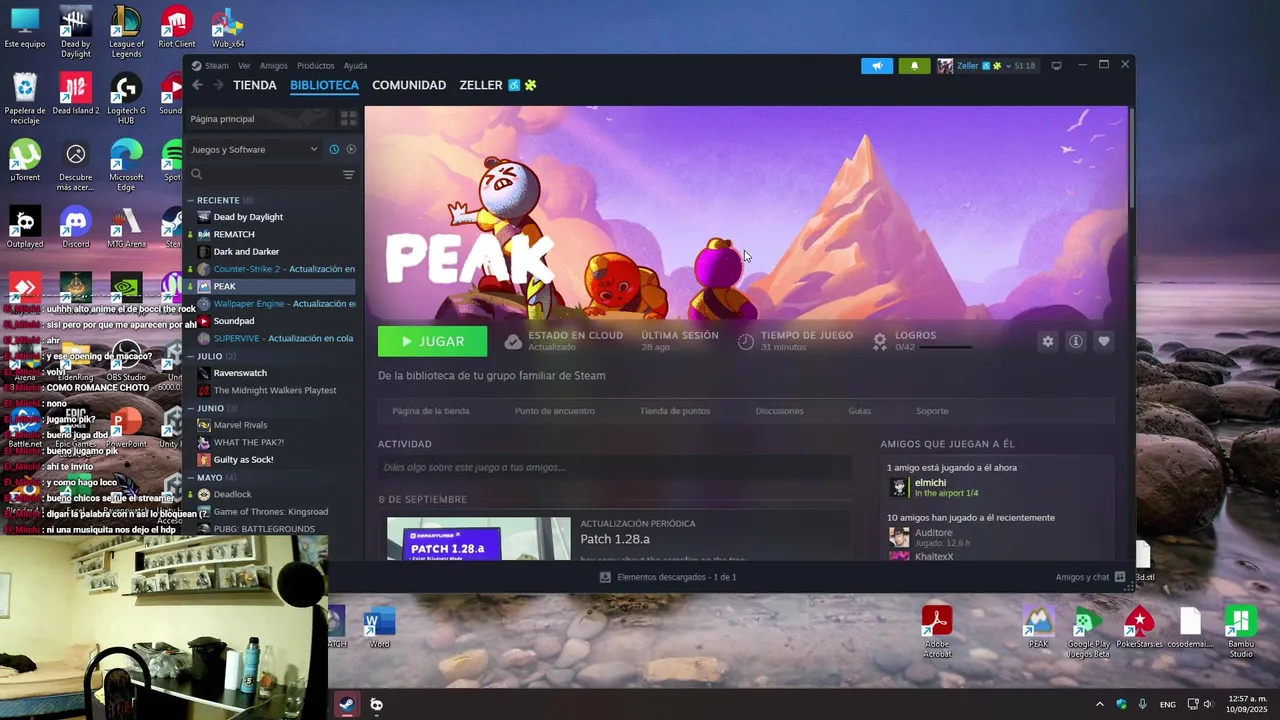This screenshot has width=1280, height=720.
Task: Open the Ayuda menu
Action: [355, 66]
